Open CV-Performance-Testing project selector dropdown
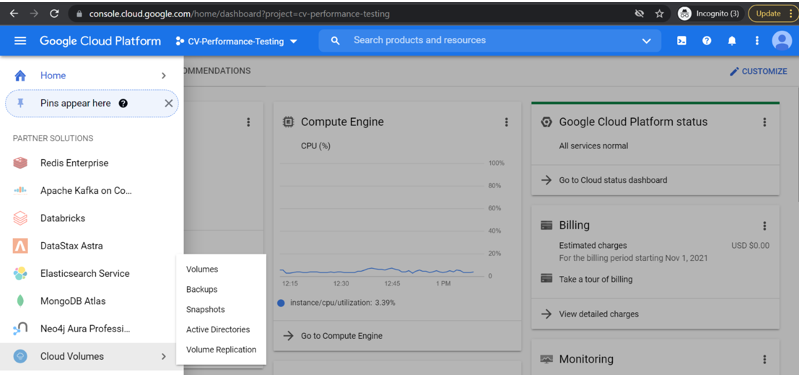The height and width of the screenshot is (376, 799). pos(236,41)
